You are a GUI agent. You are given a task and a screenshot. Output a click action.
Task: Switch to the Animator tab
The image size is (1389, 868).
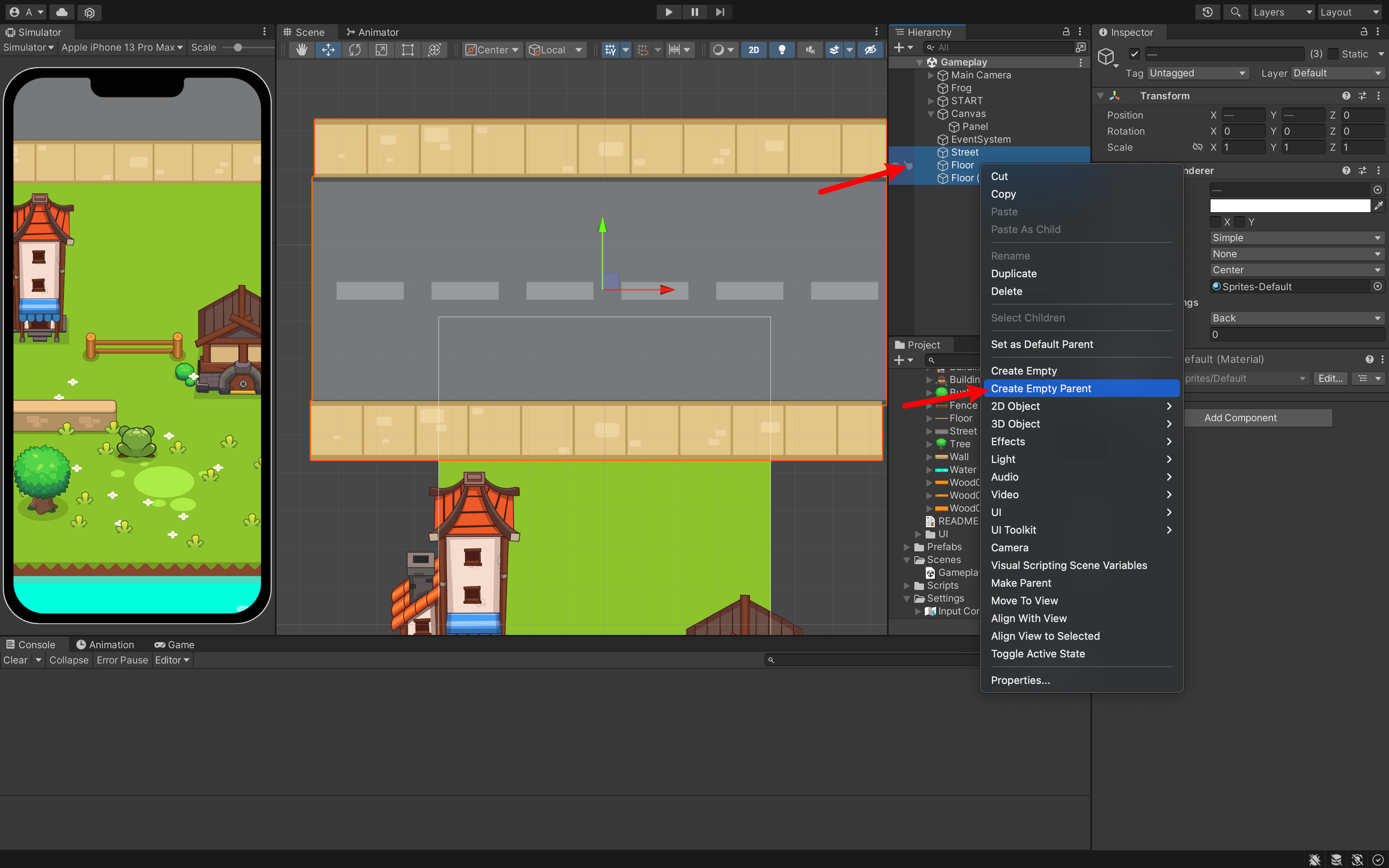coord(373,32)
